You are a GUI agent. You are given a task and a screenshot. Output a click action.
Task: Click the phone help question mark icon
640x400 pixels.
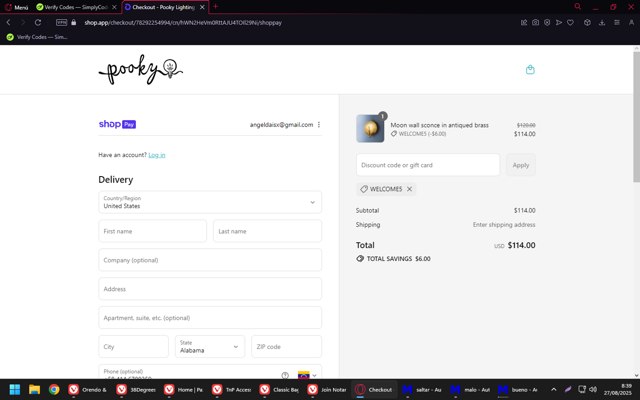[285, 375]
